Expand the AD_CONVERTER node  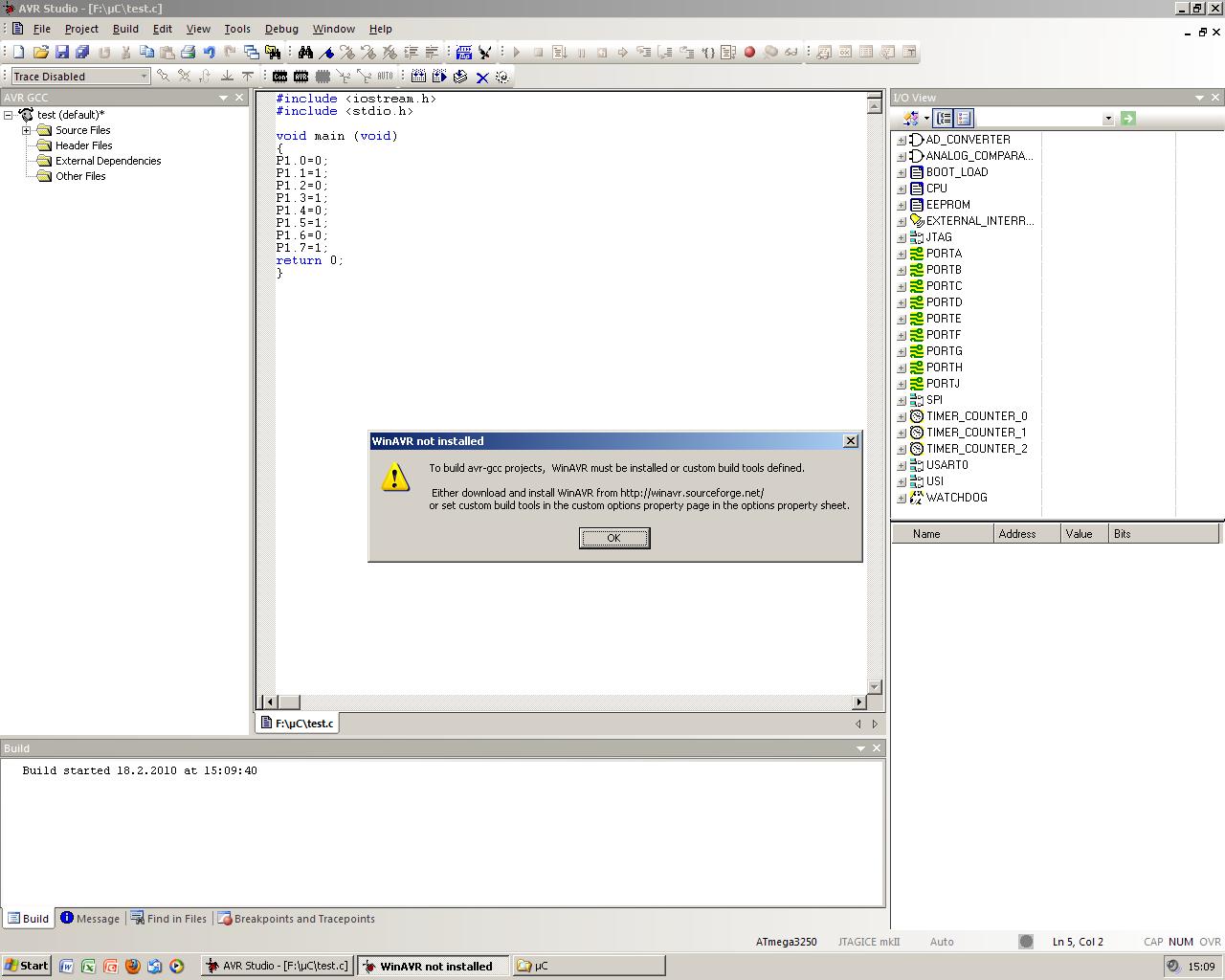click(902, 140)
